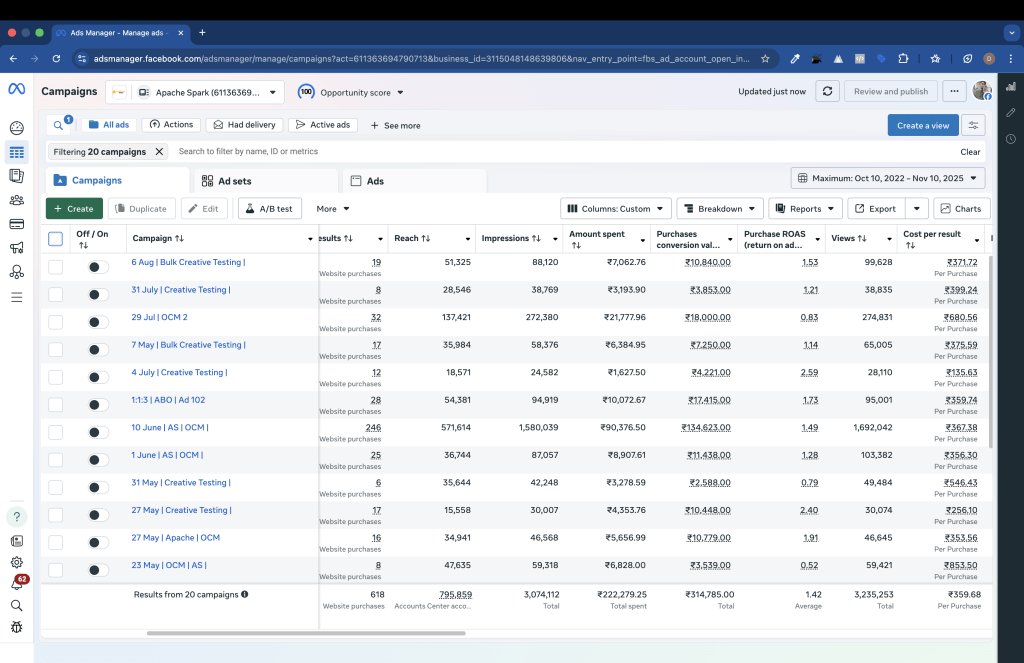The image size is (1024, 663).
Task: Select the Had delivery filter tab
Action: click(244, 125)
